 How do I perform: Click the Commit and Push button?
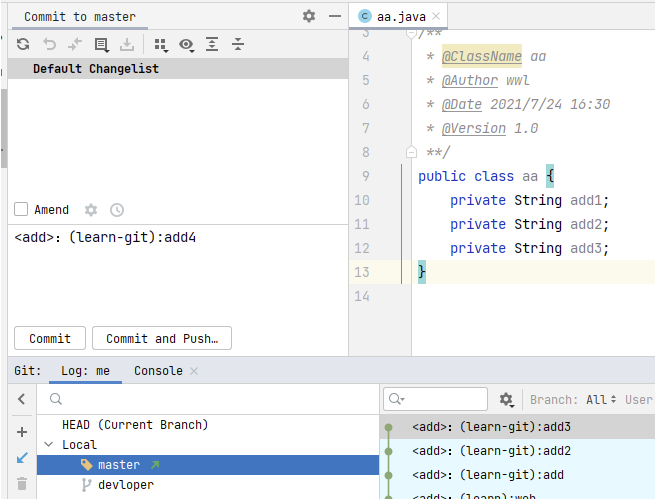[x=161, y=338]
